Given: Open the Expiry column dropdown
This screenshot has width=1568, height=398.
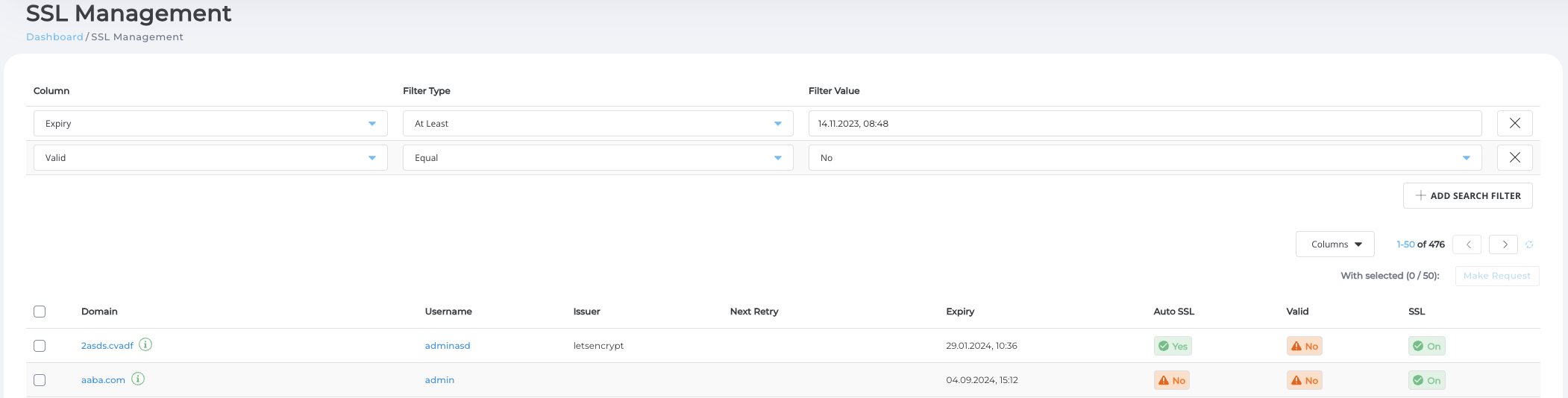Looking at the screenshot, I should click(x=210, y=124).
